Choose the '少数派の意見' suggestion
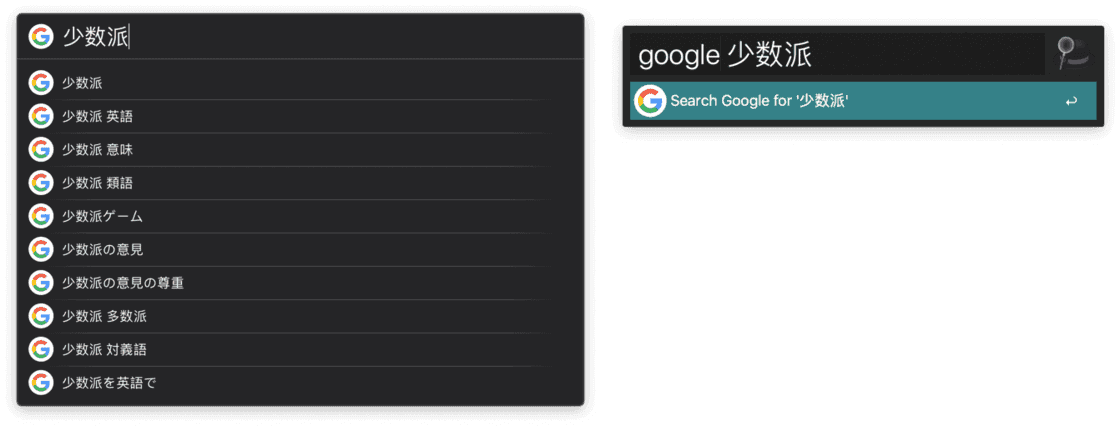 click(x=300, y=249)
